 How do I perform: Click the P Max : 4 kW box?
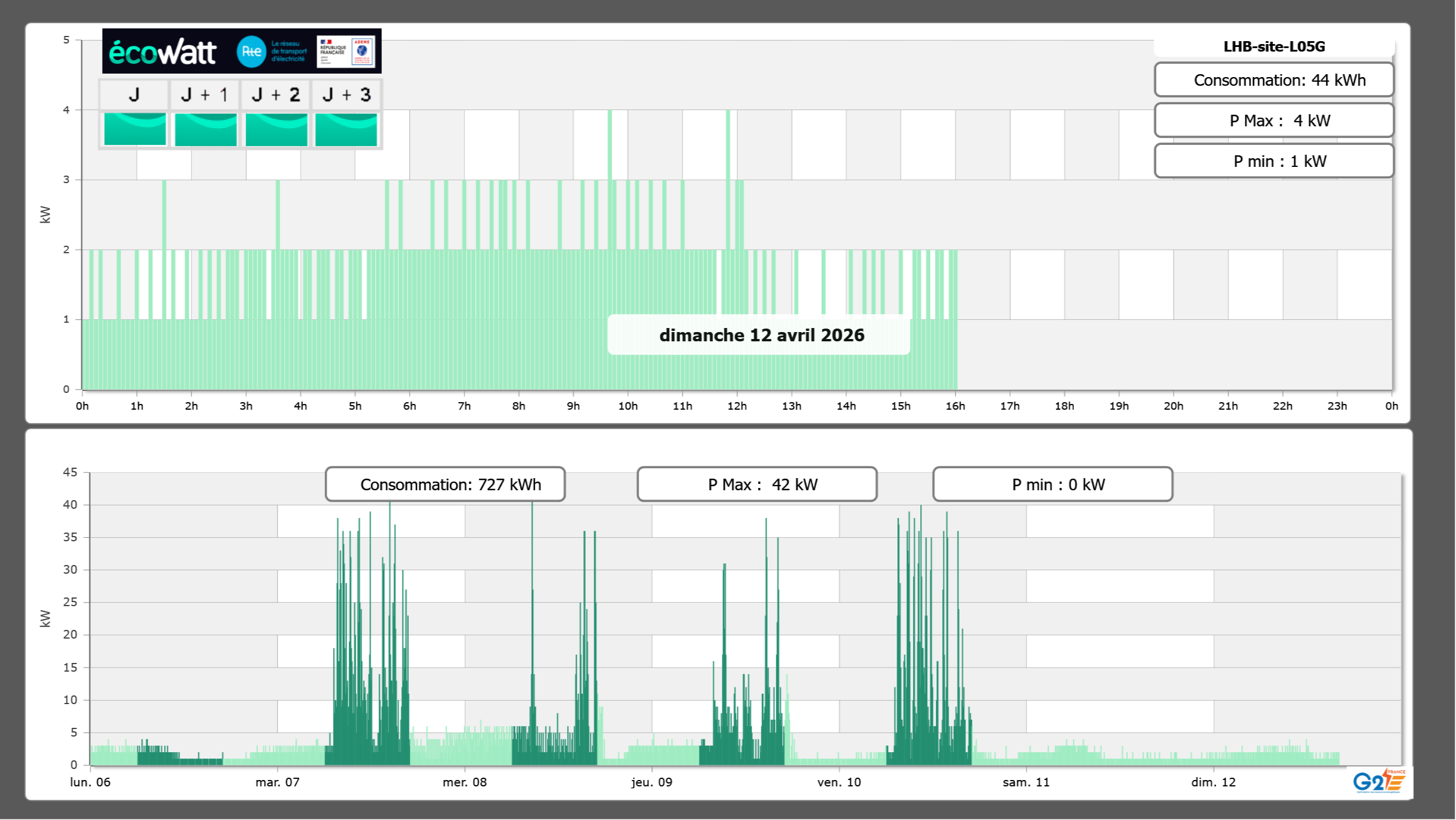pos(1274,121)
